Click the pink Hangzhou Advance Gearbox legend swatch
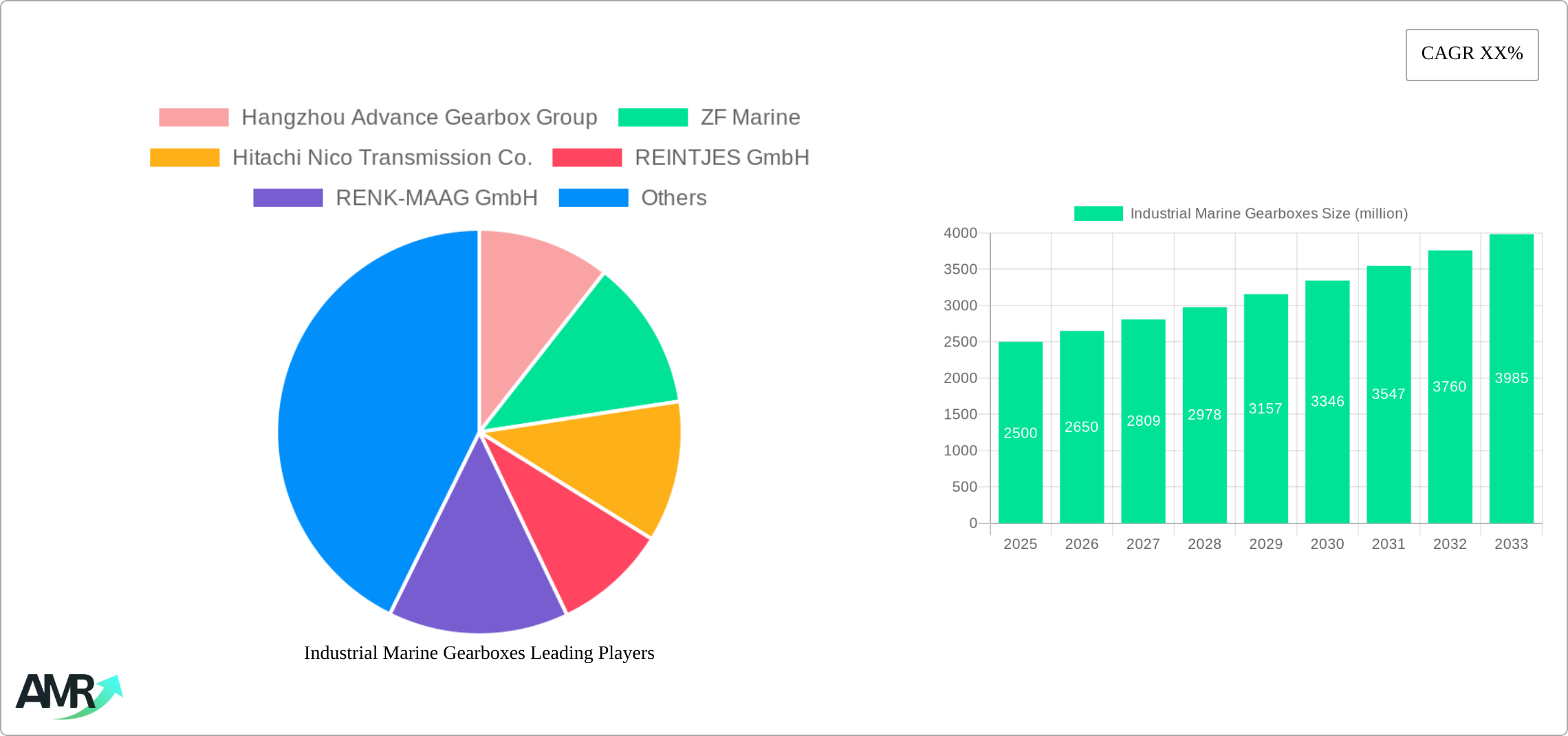This screenshot has width=1568, height=736. point(193,117)
